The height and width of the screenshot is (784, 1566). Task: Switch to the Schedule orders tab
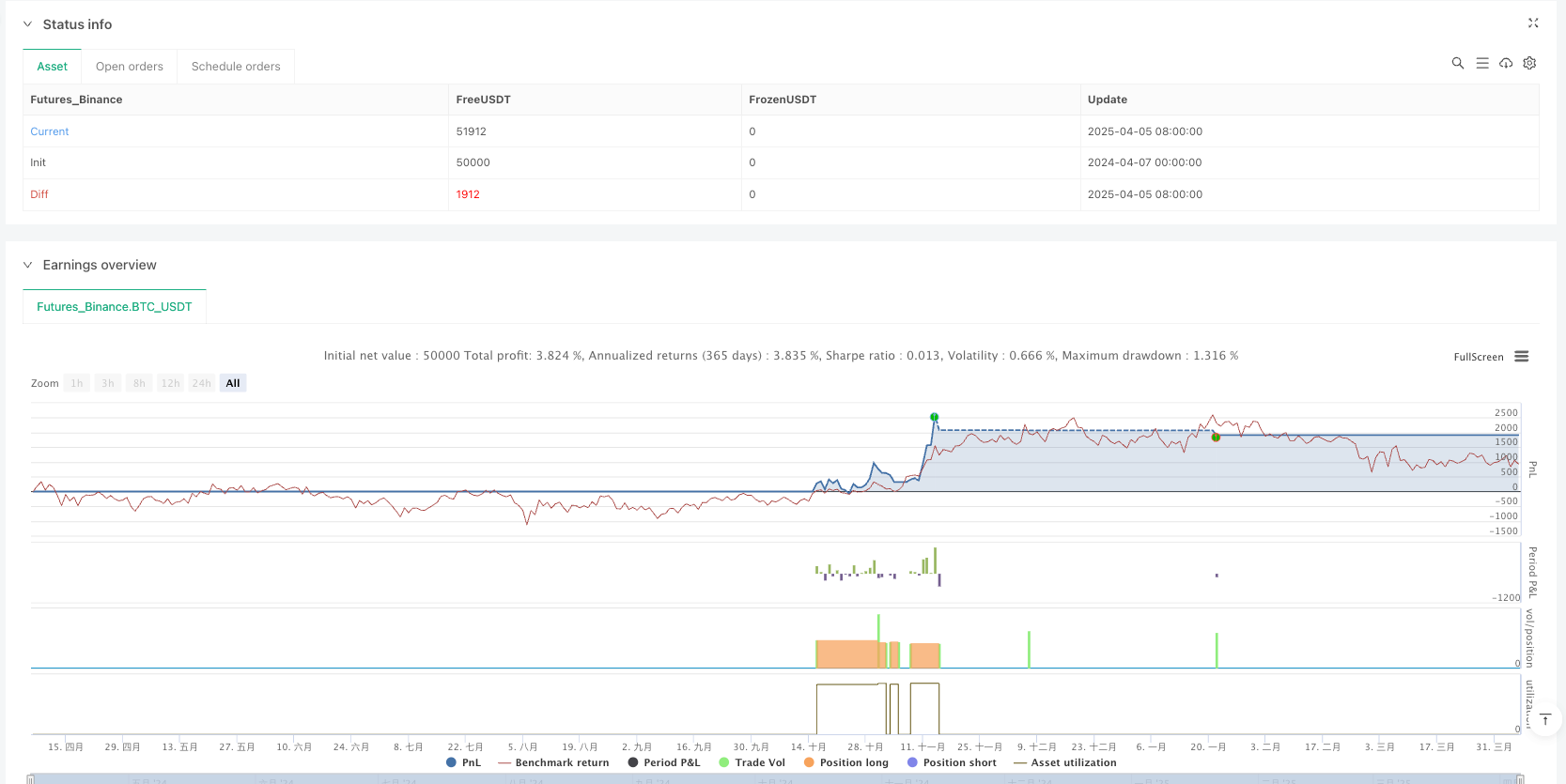236,67
